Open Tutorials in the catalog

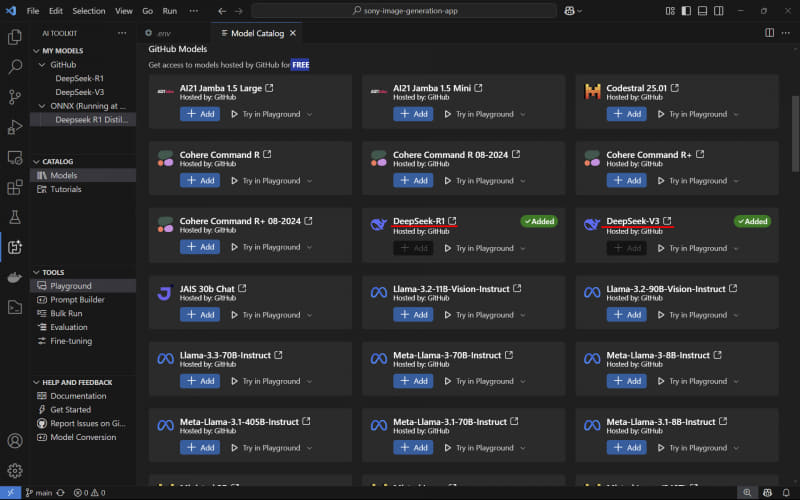65,189
